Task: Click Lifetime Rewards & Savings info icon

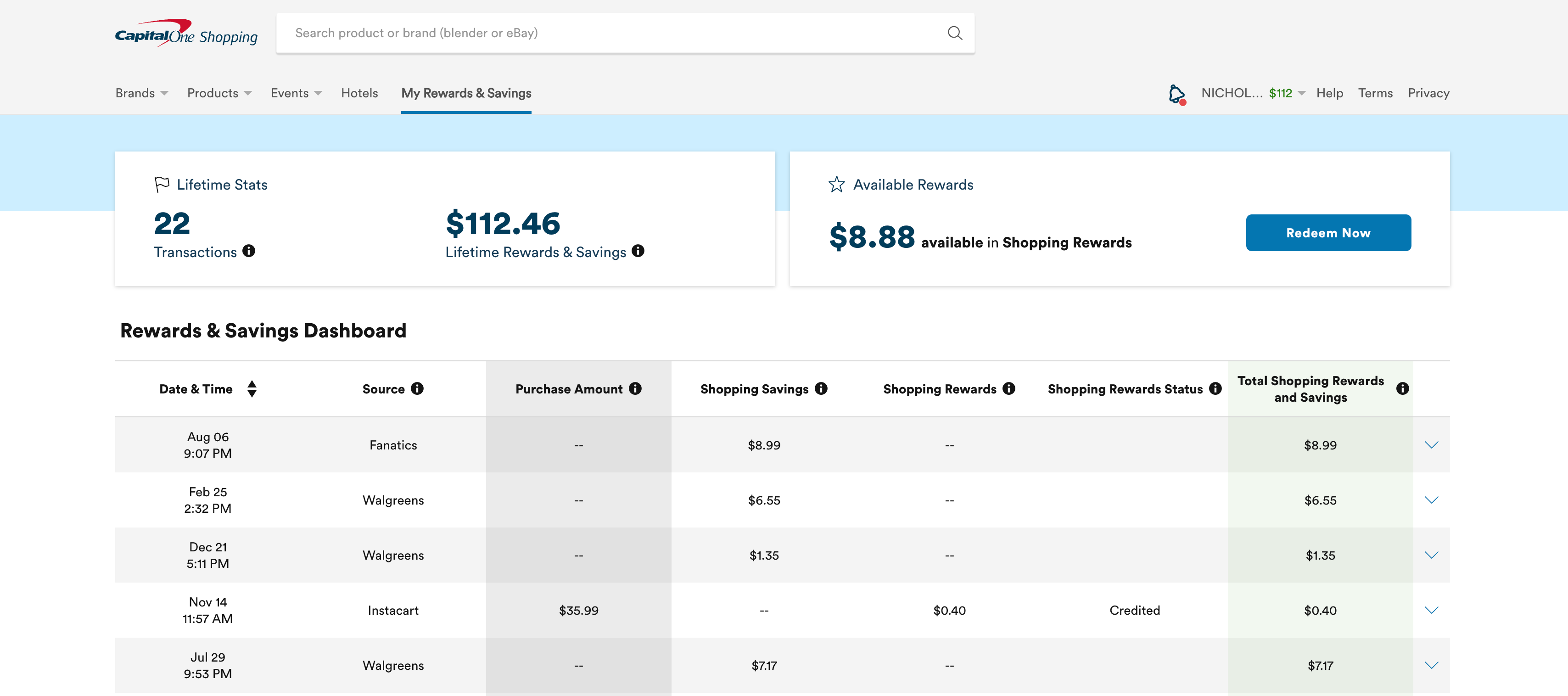Action: click(637, 251)
